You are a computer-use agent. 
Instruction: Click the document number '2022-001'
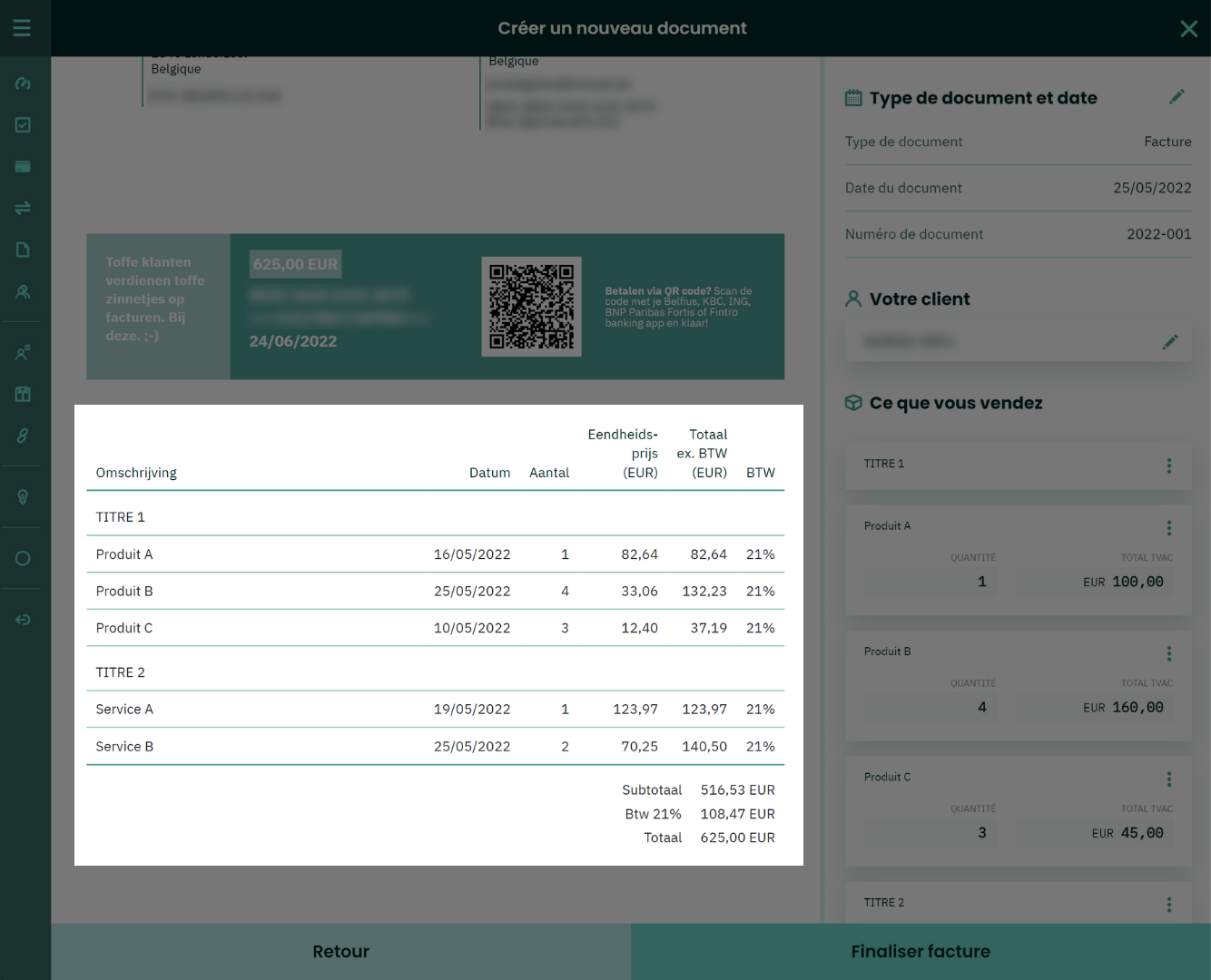[x=1159, y=234]
